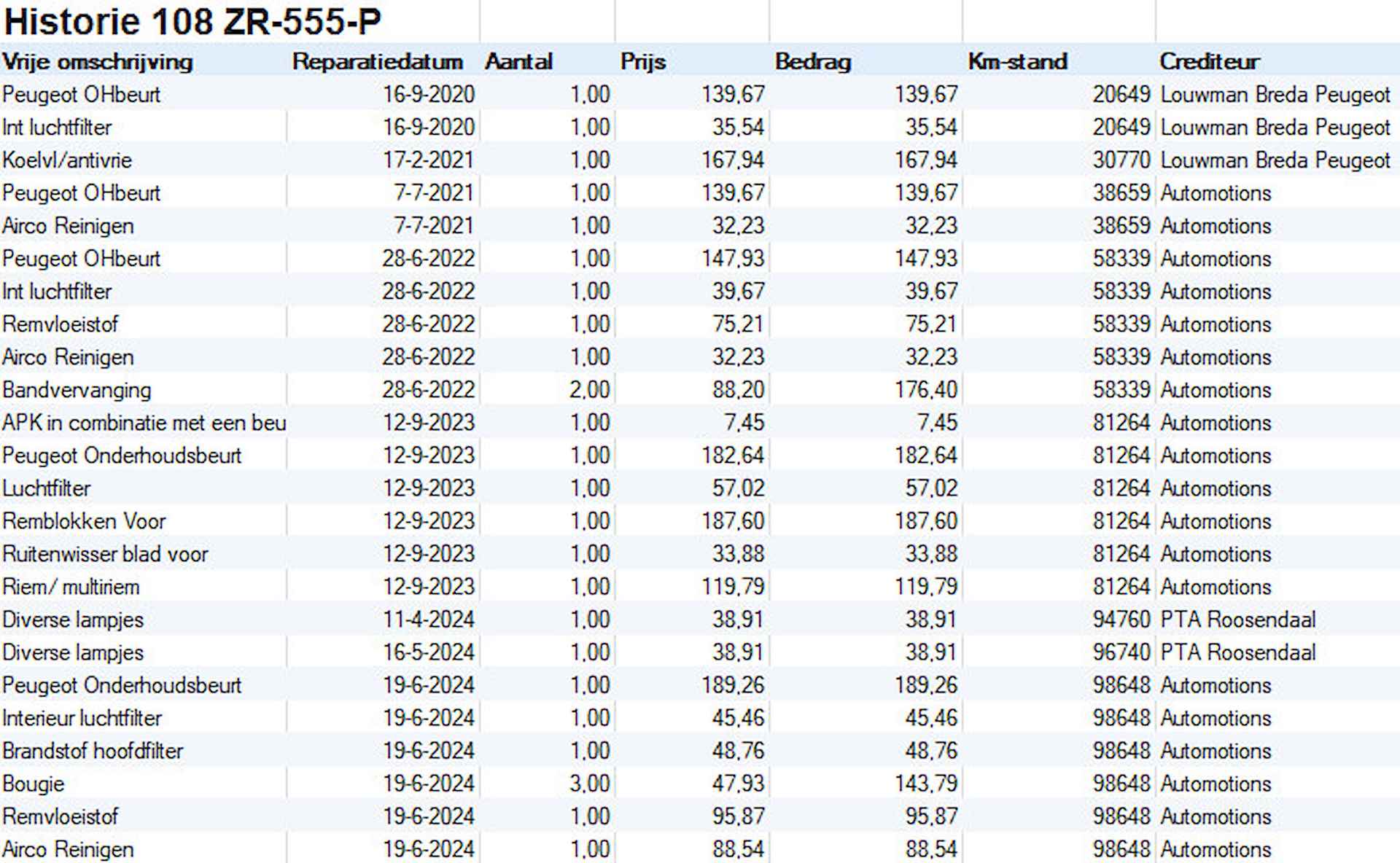Click Automotions in the Remblokken Voor row

tap(1216, 520)
